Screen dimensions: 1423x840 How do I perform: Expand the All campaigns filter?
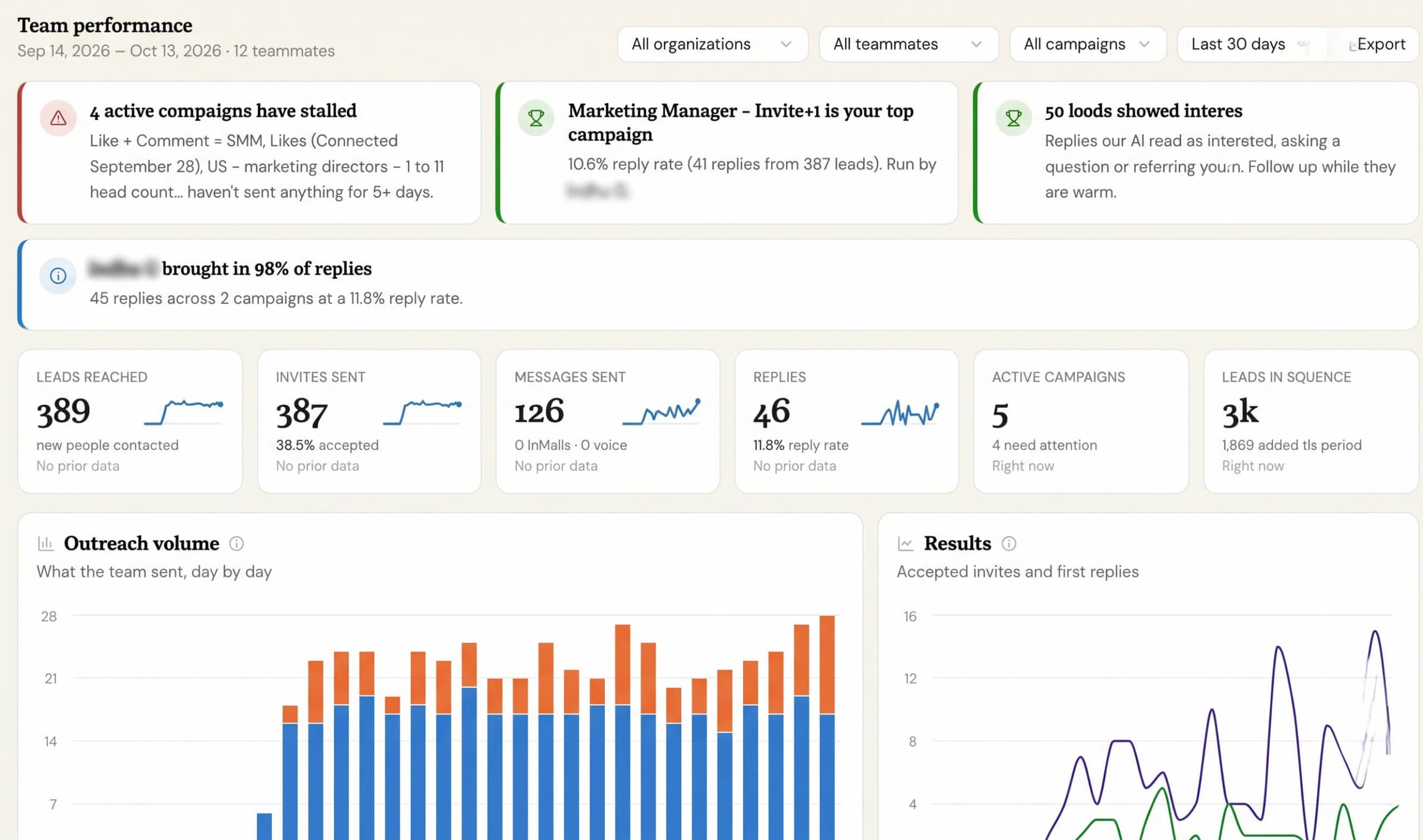1088,44
